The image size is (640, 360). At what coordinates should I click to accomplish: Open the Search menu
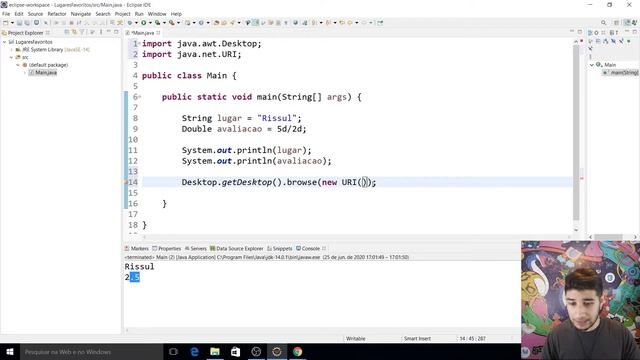tap(103, 14)
